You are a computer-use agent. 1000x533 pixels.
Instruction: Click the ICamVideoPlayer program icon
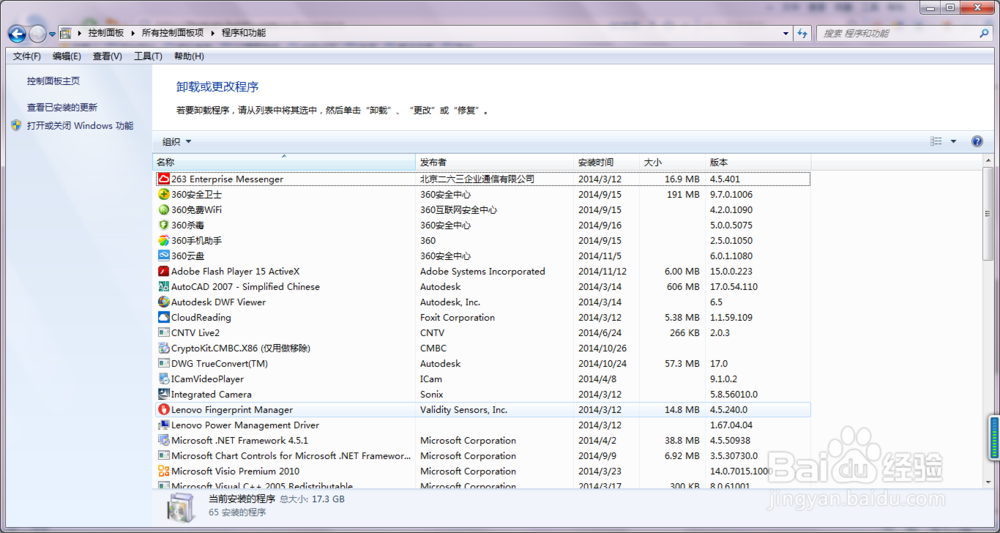coord(163,379)
